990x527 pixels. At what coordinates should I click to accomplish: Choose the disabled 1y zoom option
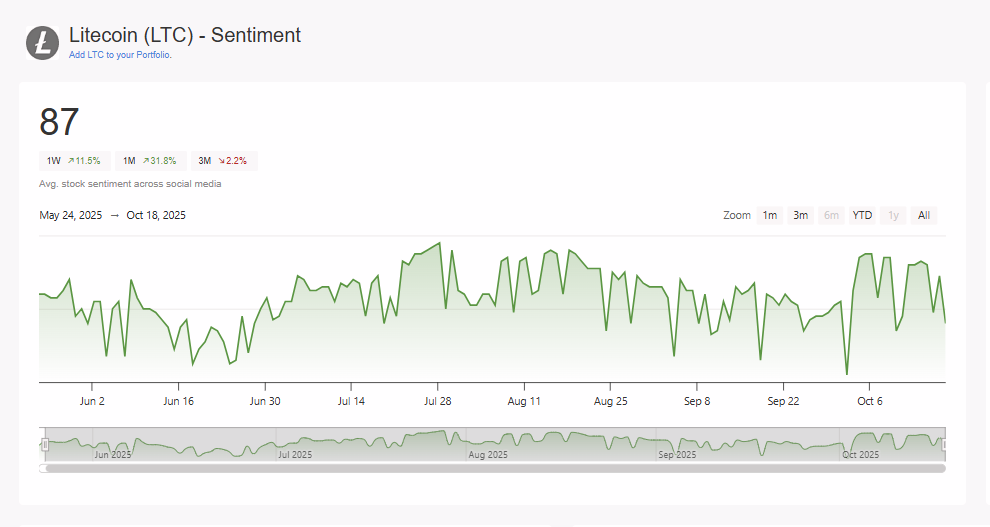point(893,215)
